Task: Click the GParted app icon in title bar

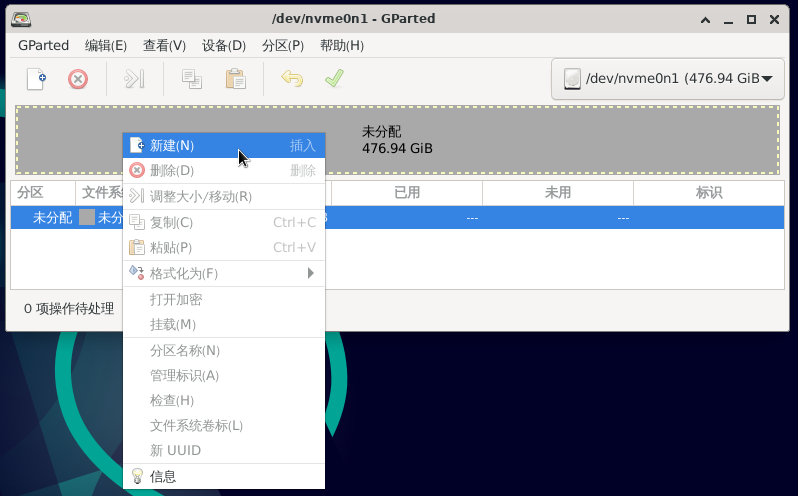Action: point(21,19)
